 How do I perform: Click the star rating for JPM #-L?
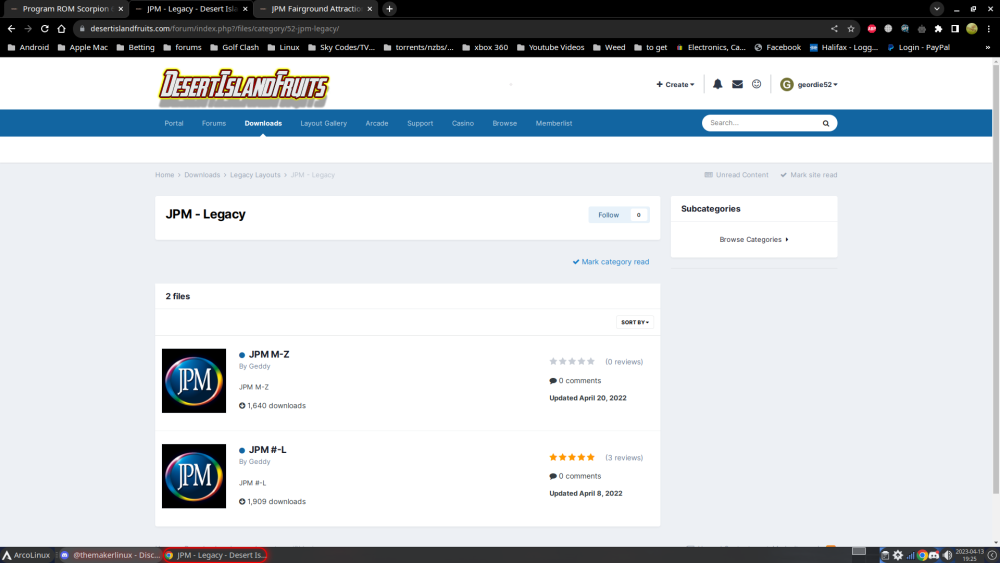click(572, 457)
